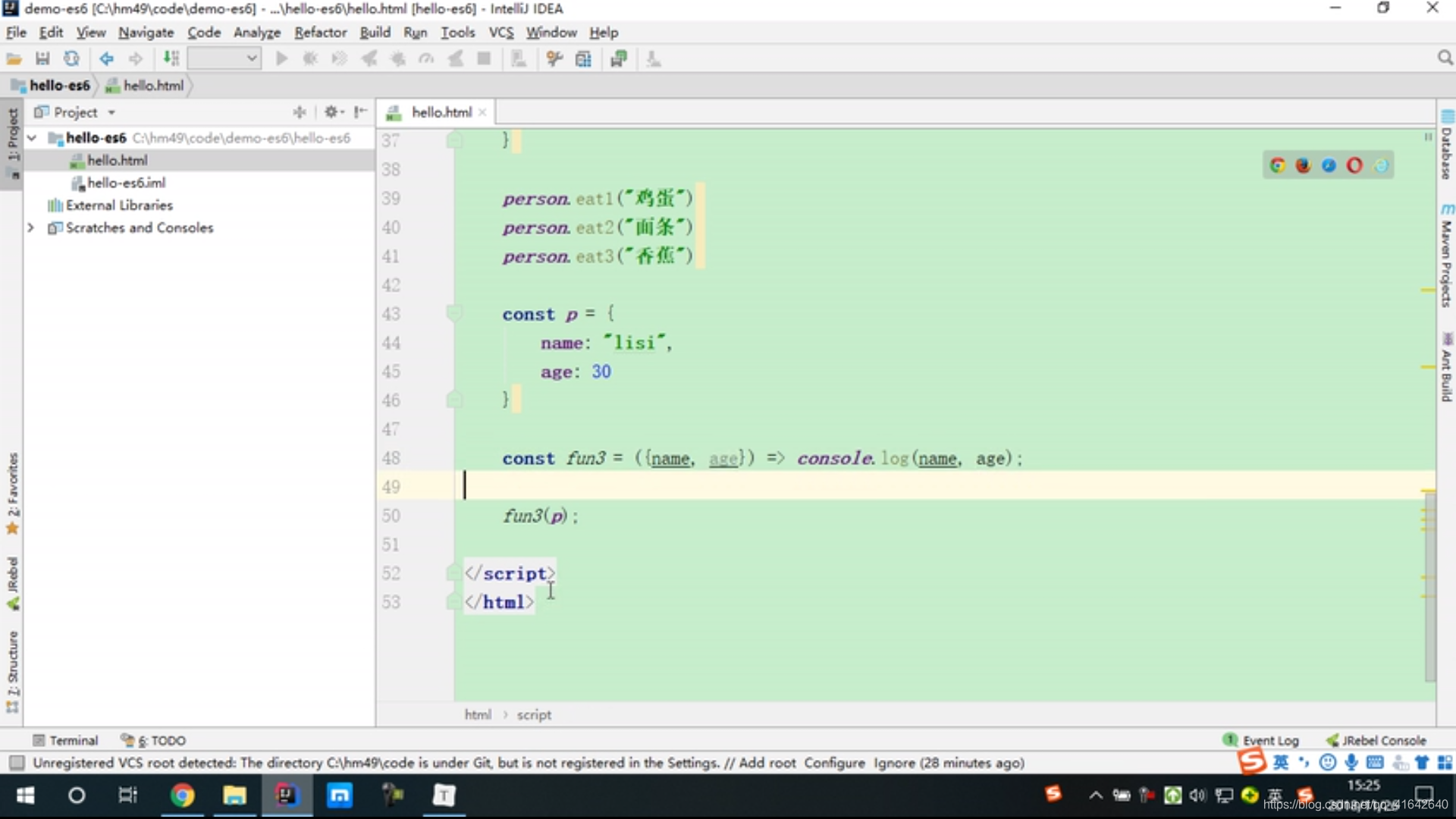Toggle the code fold marker at line 46

tap(454, 399)
